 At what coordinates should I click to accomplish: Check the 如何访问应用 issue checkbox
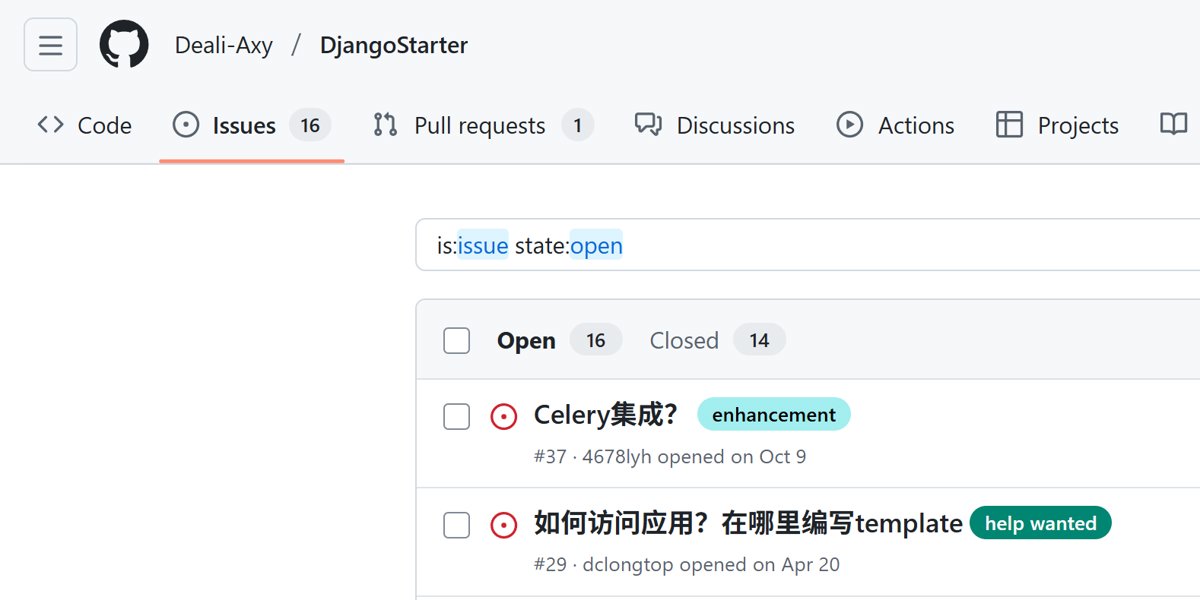click(x=457, y=525)
